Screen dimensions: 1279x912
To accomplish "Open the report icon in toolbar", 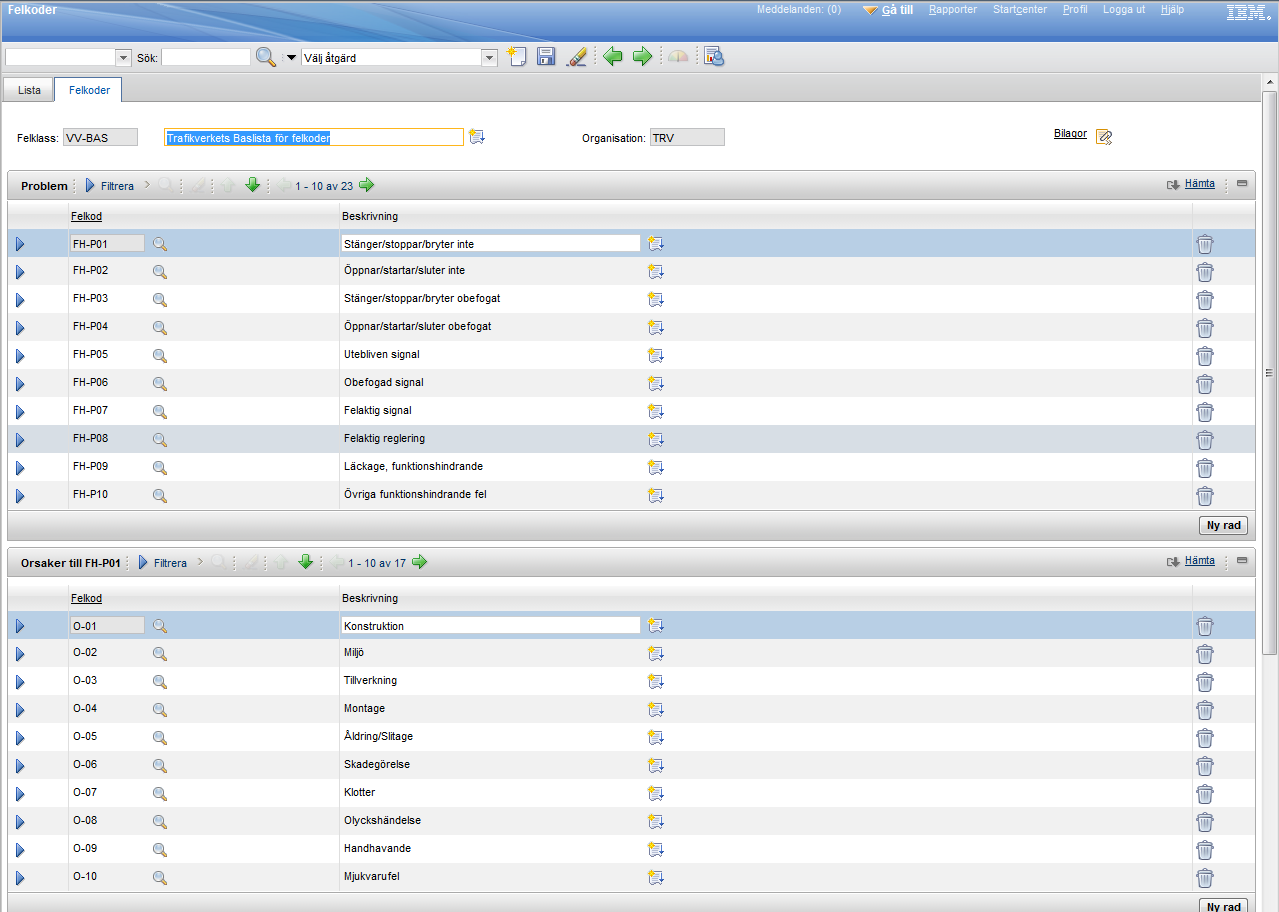I will (713, 57).
